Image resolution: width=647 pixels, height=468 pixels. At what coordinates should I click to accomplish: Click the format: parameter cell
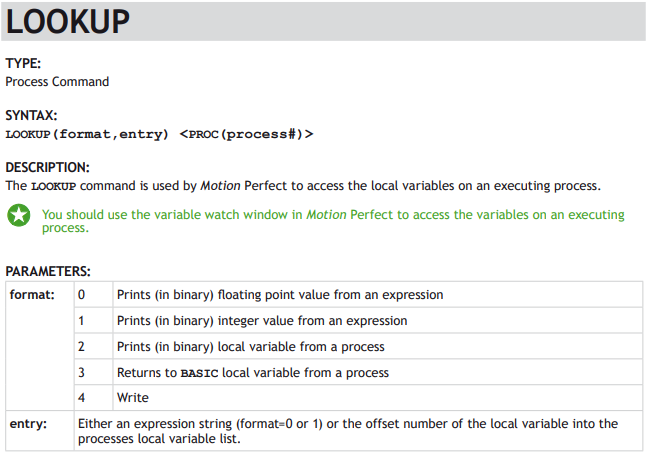tap(40, 346)
